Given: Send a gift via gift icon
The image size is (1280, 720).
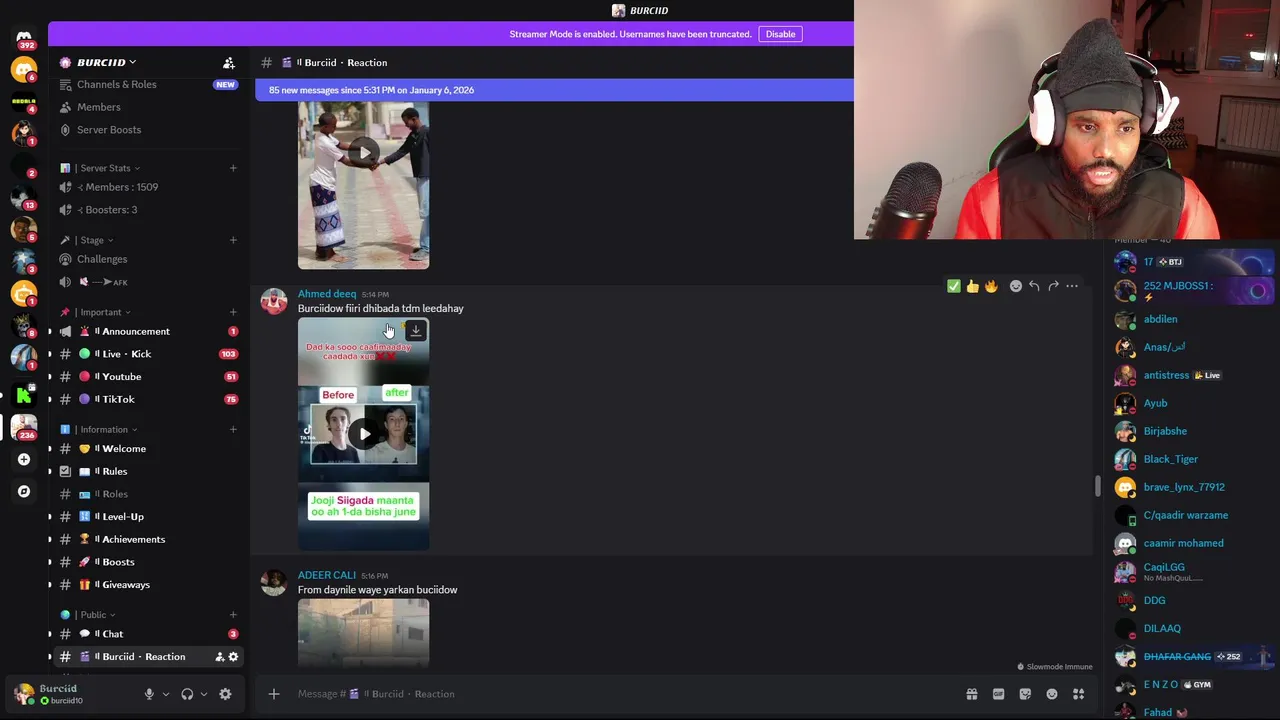Looking at the screenshot, I should 971,694.
